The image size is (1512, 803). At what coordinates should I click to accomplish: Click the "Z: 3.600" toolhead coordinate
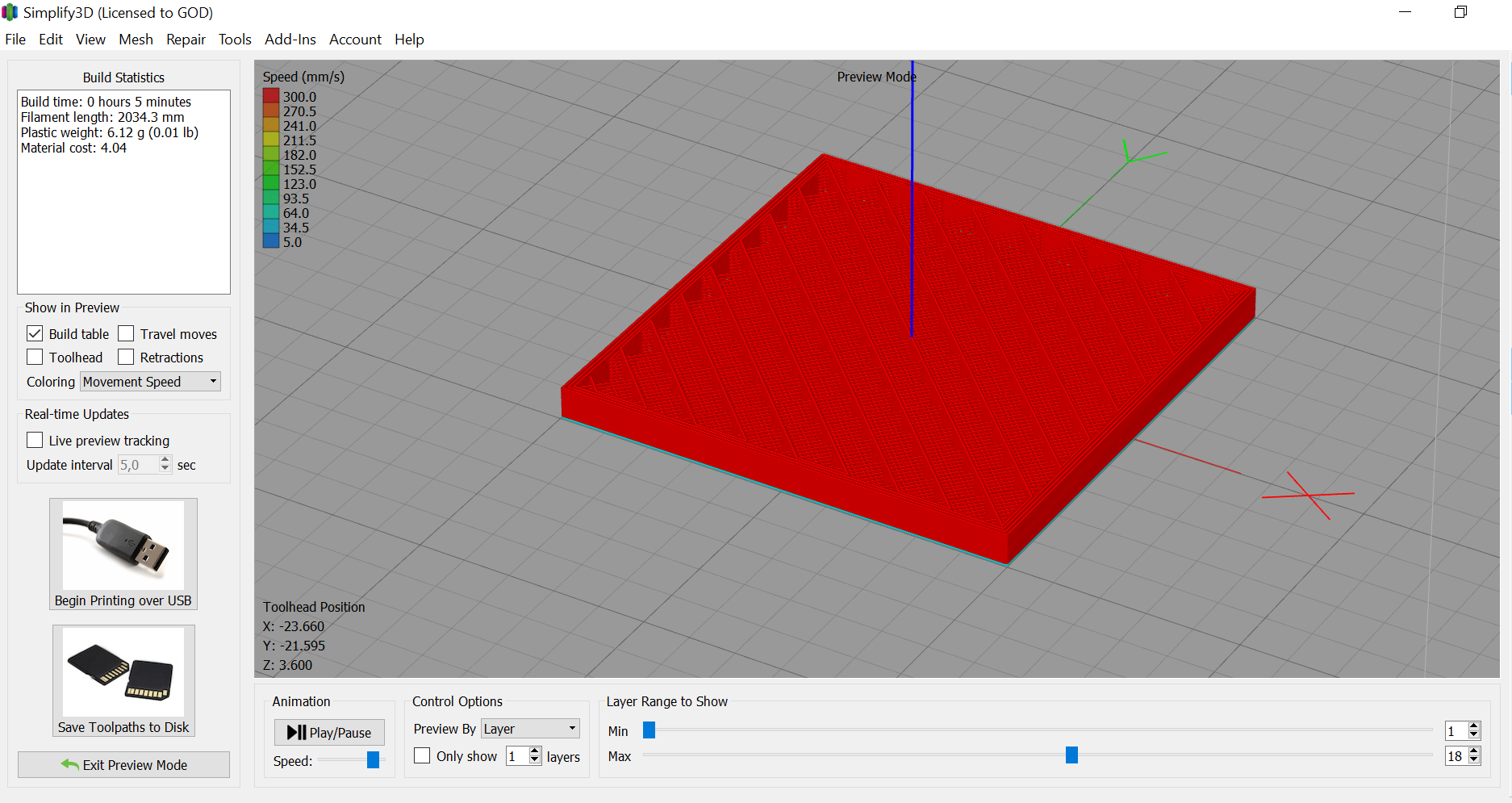[x=287, y=665]
